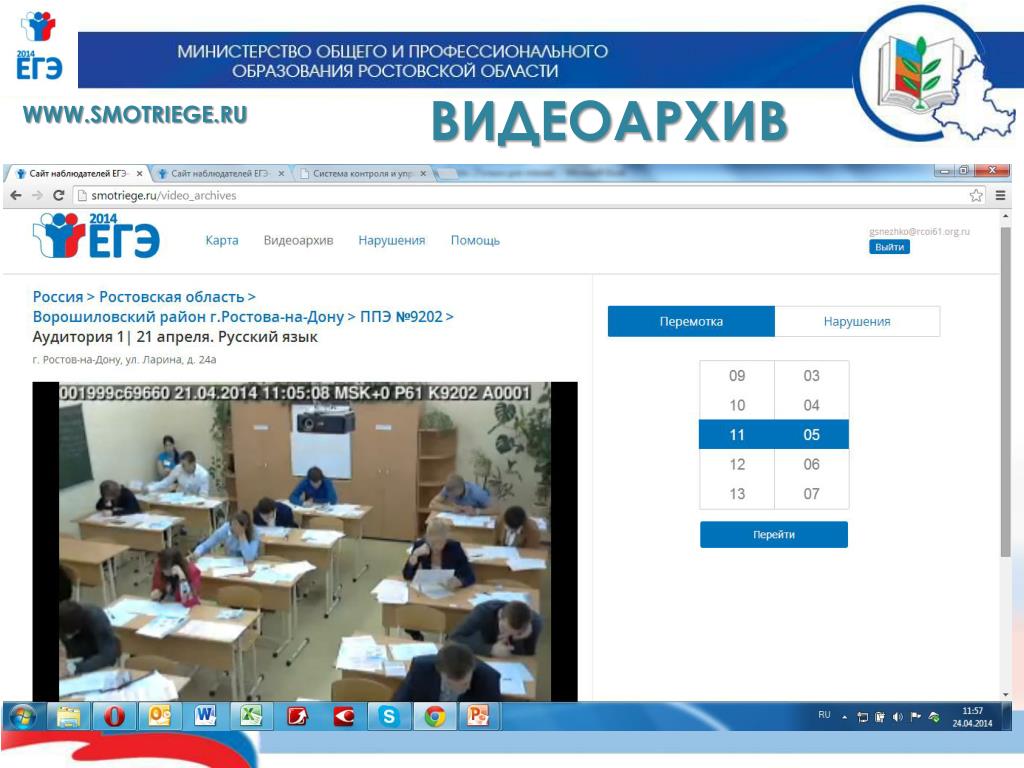Click the browser forward arrow
1024x768 pixels.
[37, 195]
